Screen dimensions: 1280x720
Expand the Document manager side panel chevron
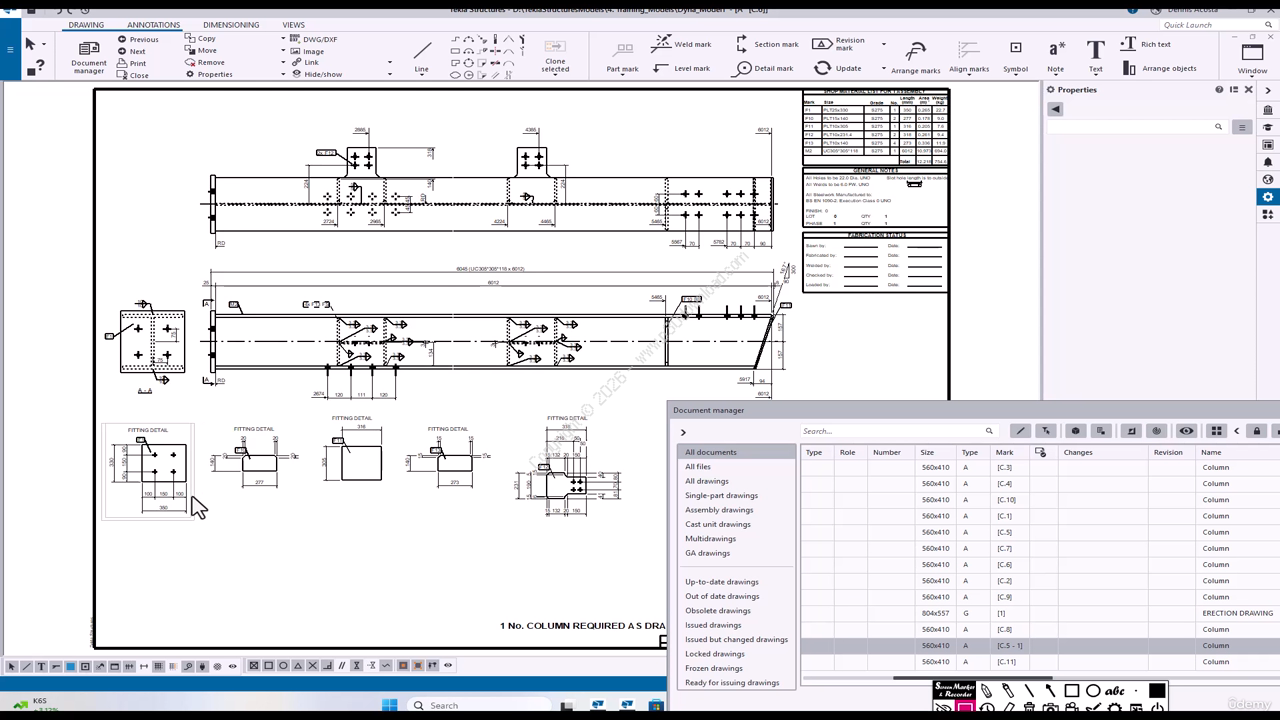click(x=683, y=432)
